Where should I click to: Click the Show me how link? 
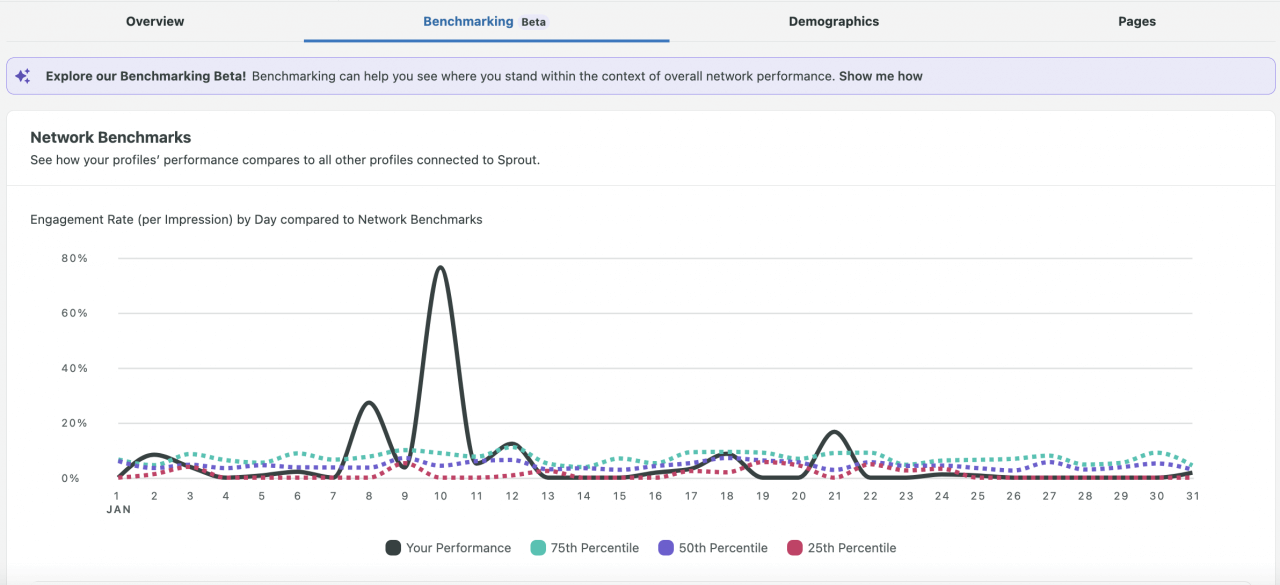tap(880, 75)
